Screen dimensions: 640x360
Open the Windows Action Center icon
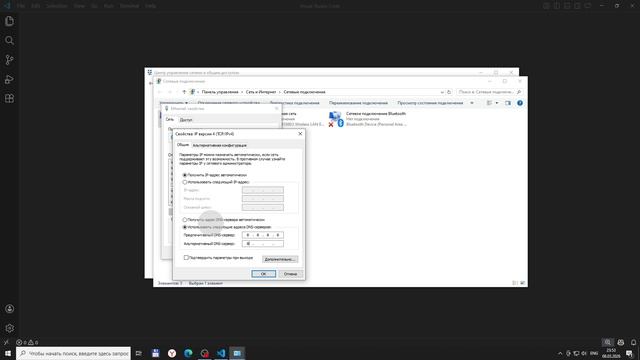click(x=629, y=353)
